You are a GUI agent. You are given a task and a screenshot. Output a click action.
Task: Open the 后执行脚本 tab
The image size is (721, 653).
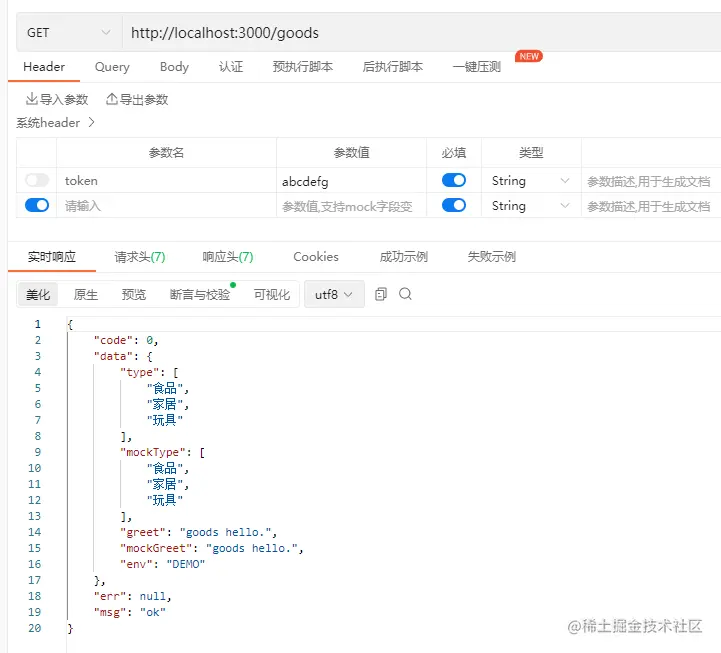click(393, 67)
